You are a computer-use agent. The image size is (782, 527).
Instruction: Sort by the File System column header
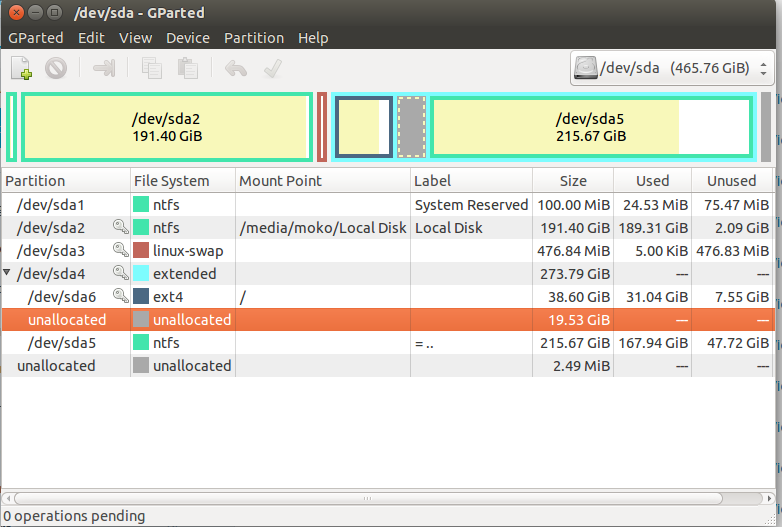click(172, 181)
